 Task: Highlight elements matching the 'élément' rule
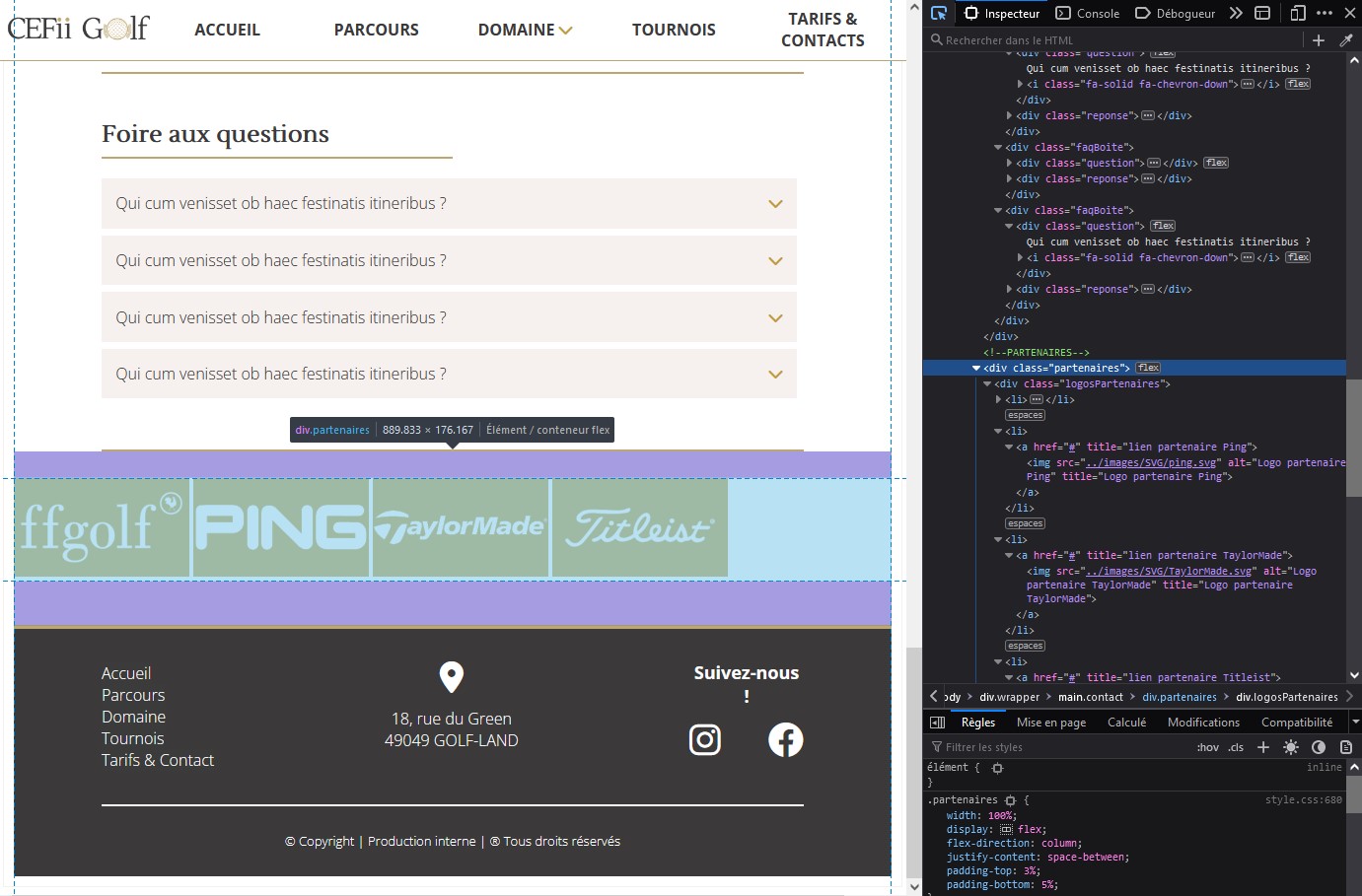[998, 768]
